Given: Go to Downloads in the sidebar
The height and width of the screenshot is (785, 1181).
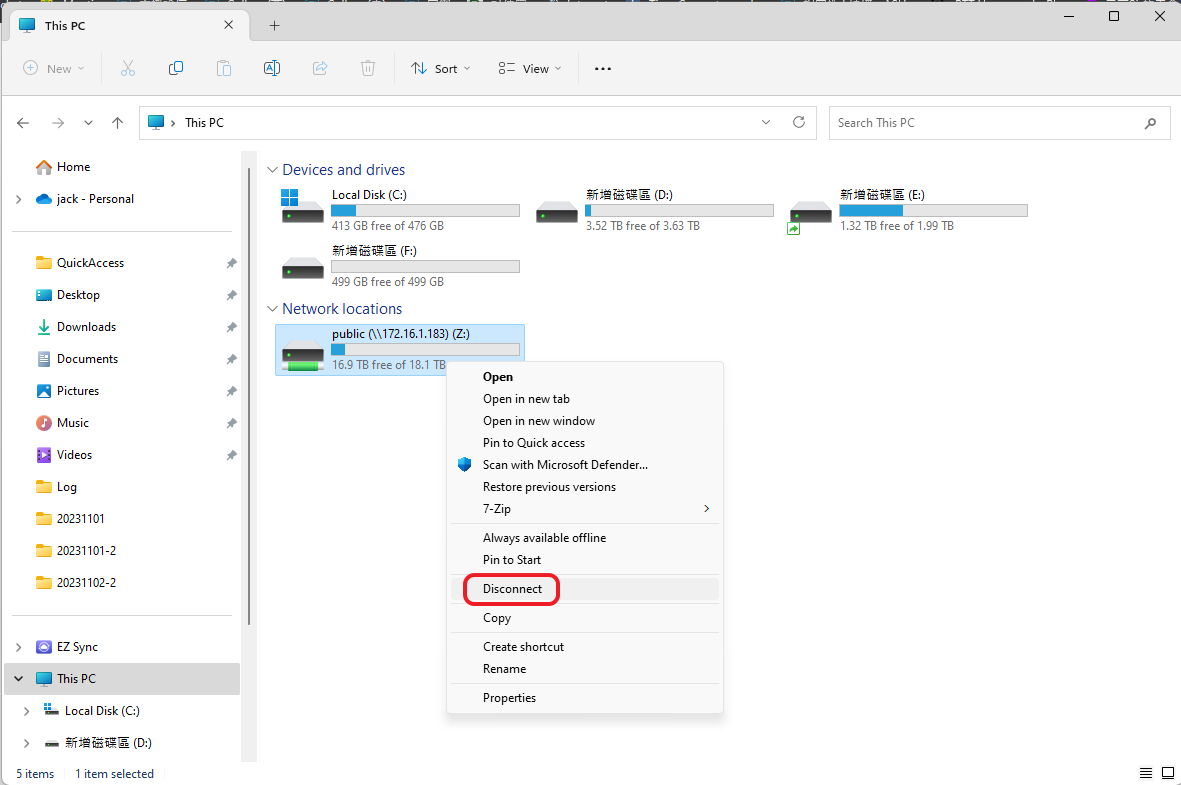Looking at the screenshot, I should pos(86,327).
